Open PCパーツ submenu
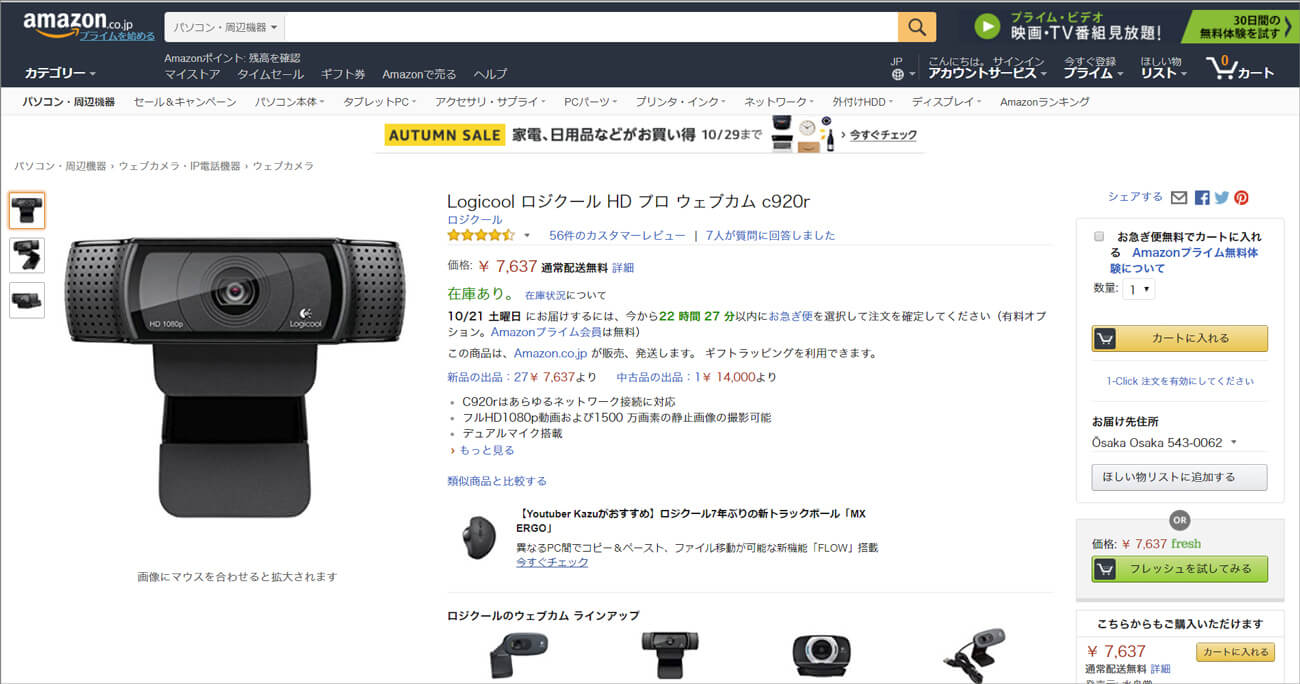1300x684 pixels. [x=590, y=102]
